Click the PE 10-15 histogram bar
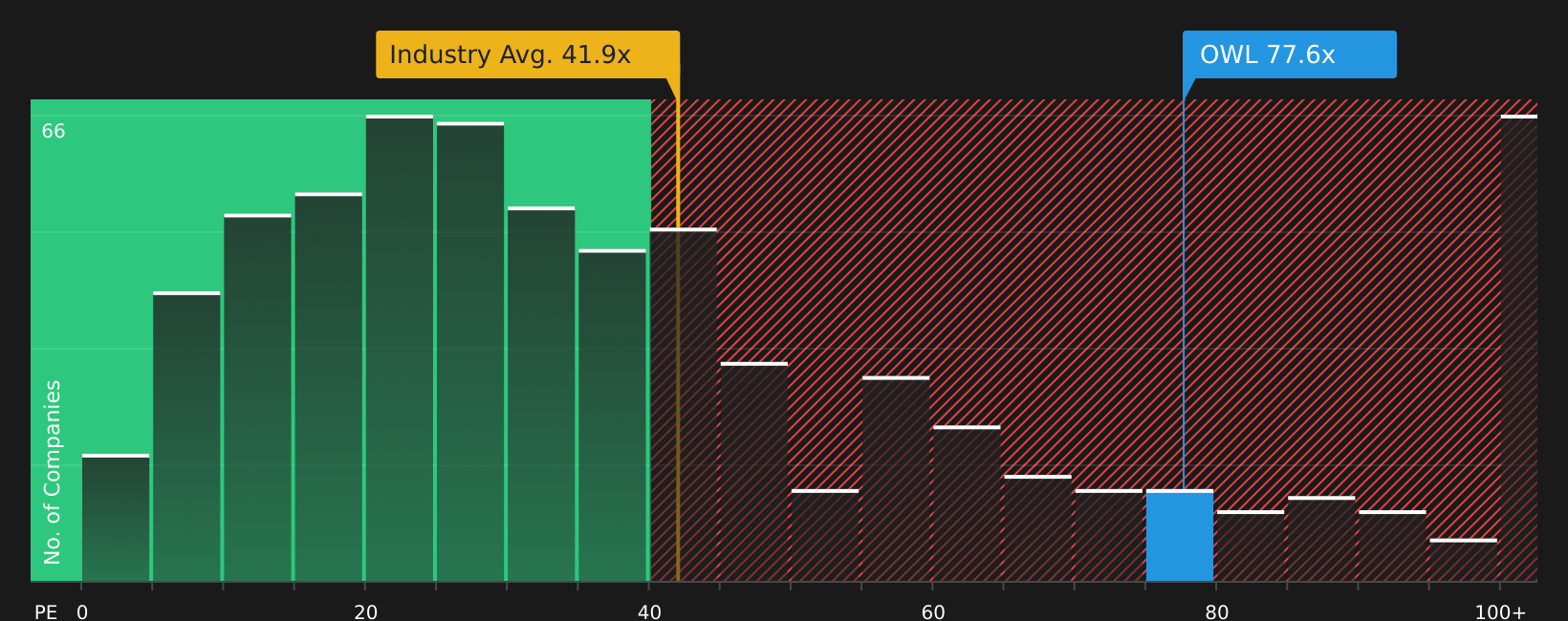 (257, 397)
